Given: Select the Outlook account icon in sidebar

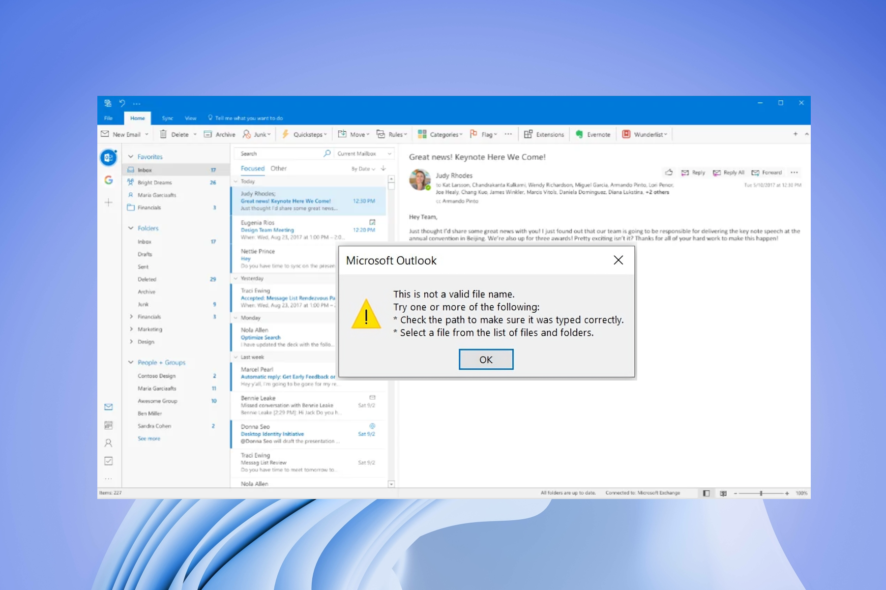Looking at the screenshot, I should coord(108,157).
